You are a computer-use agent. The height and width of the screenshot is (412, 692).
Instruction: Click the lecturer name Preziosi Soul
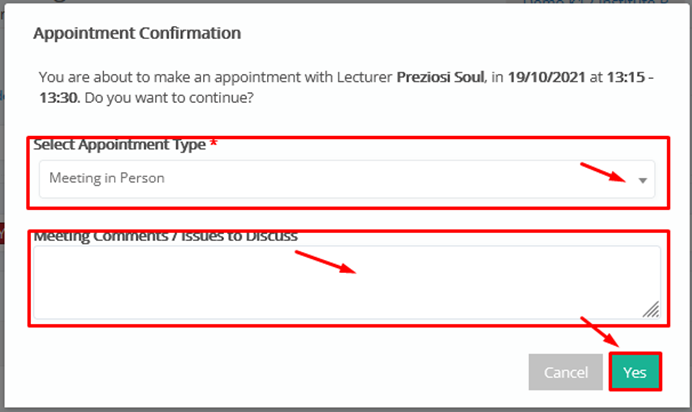click(440, 77)
